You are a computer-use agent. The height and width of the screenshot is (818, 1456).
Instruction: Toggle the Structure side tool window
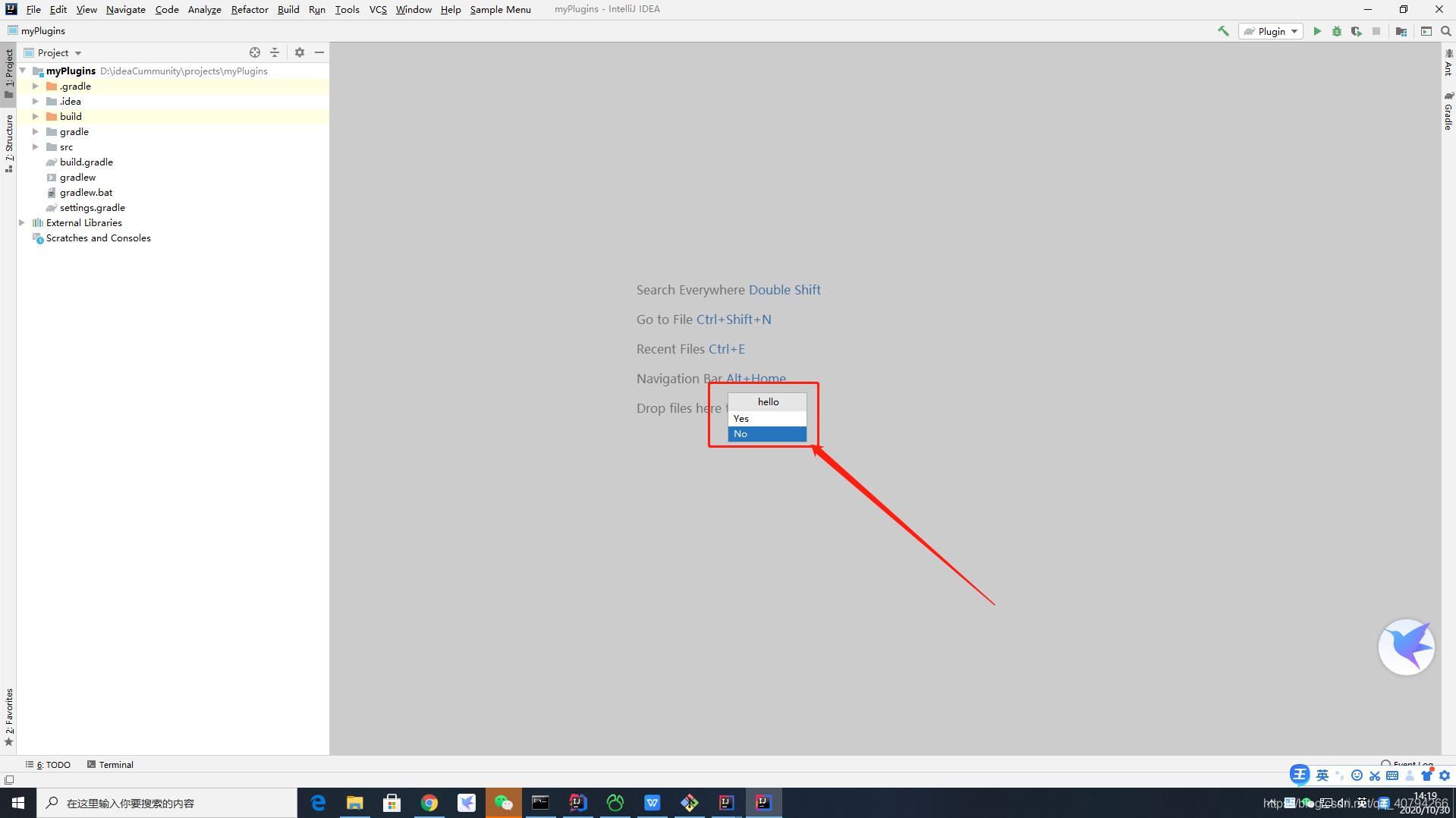coord(8,143)
